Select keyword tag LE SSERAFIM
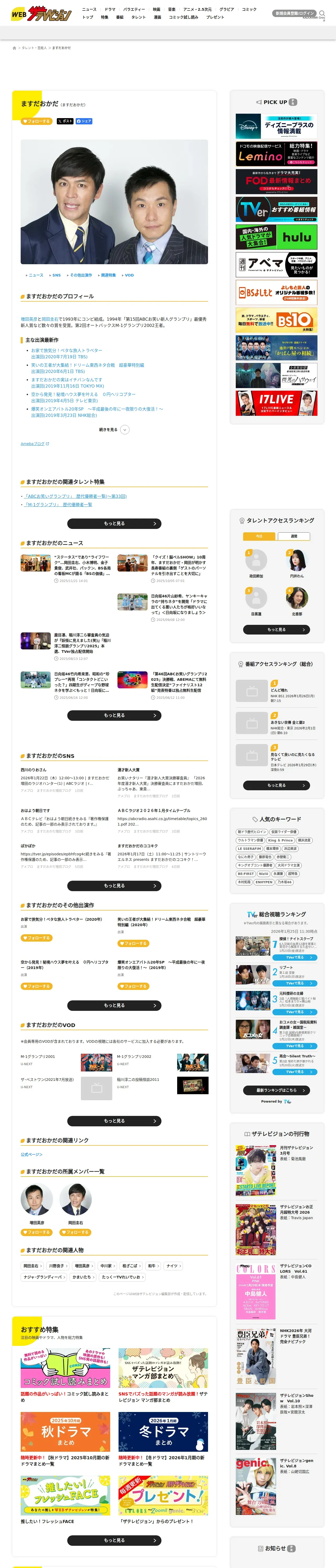This screenshot has height=1568, width=336. click(249, 849)
